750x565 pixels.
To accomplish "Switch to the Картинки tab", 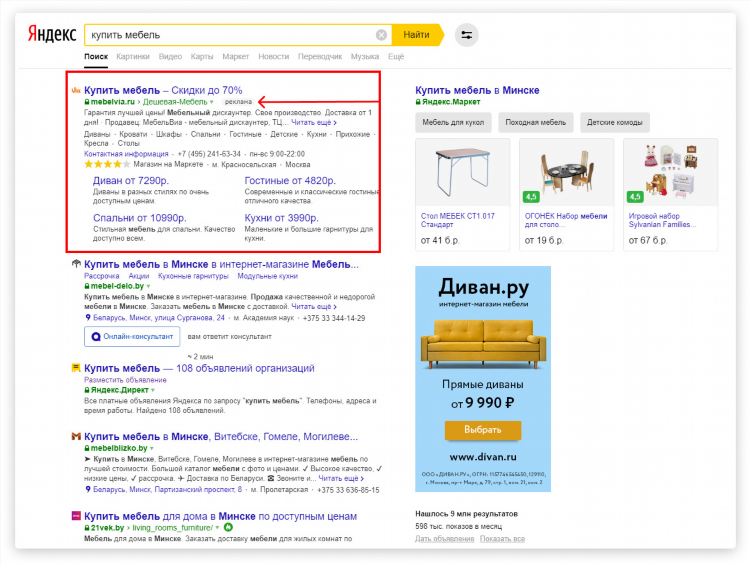I will 133,56.
